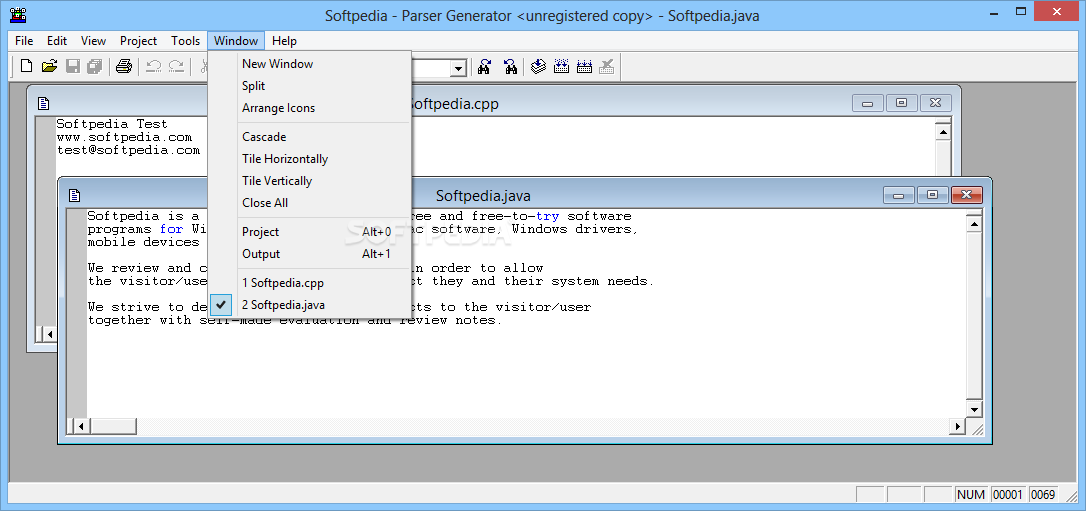The image size is (1086, 511).
Task: Close the Softpedia.java child window
Action: (967, 195)
